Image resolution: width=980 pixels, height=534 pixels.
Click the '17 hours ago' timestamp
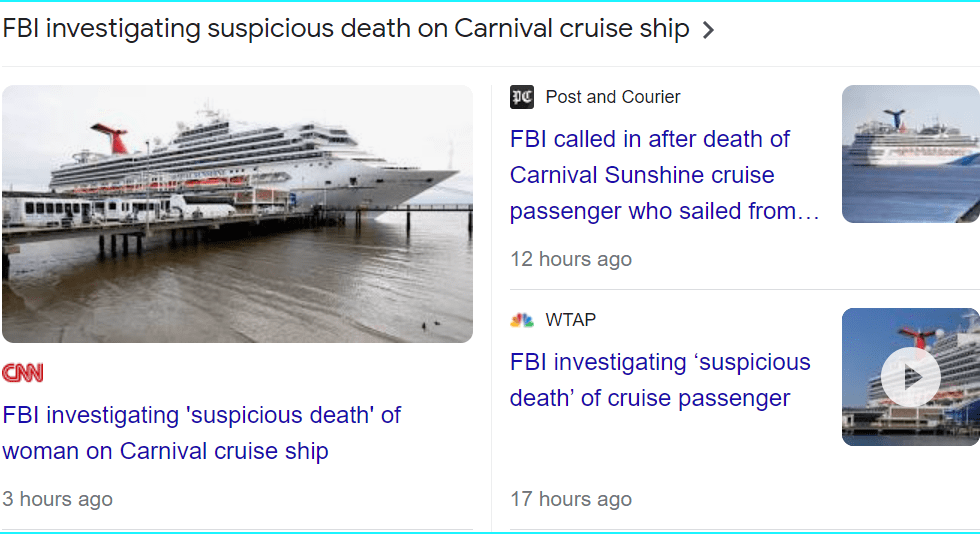(x=571, y=499)
